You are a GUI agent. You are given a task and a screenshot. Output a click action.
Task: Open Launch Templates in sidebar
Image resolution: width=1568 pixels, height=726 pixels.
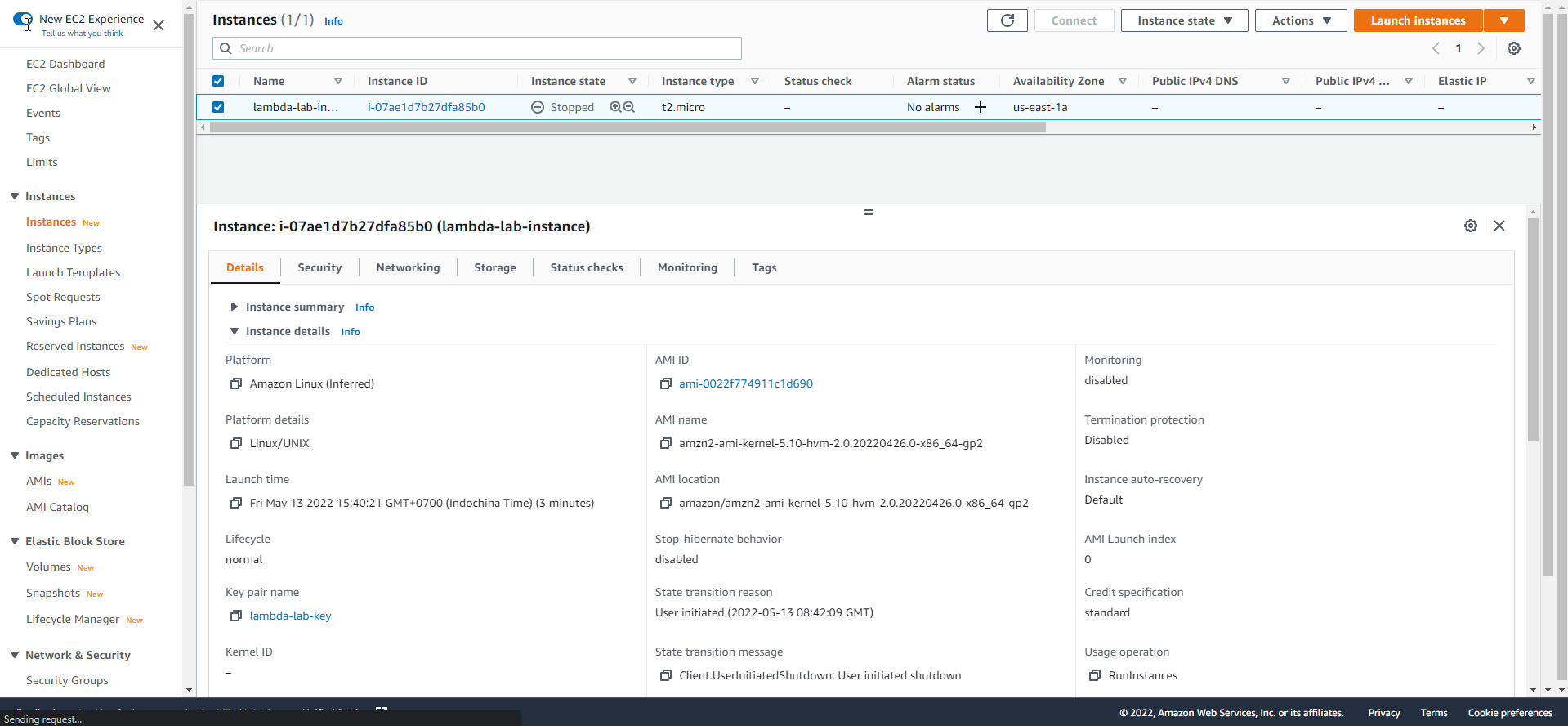click(x=74, y=272)
